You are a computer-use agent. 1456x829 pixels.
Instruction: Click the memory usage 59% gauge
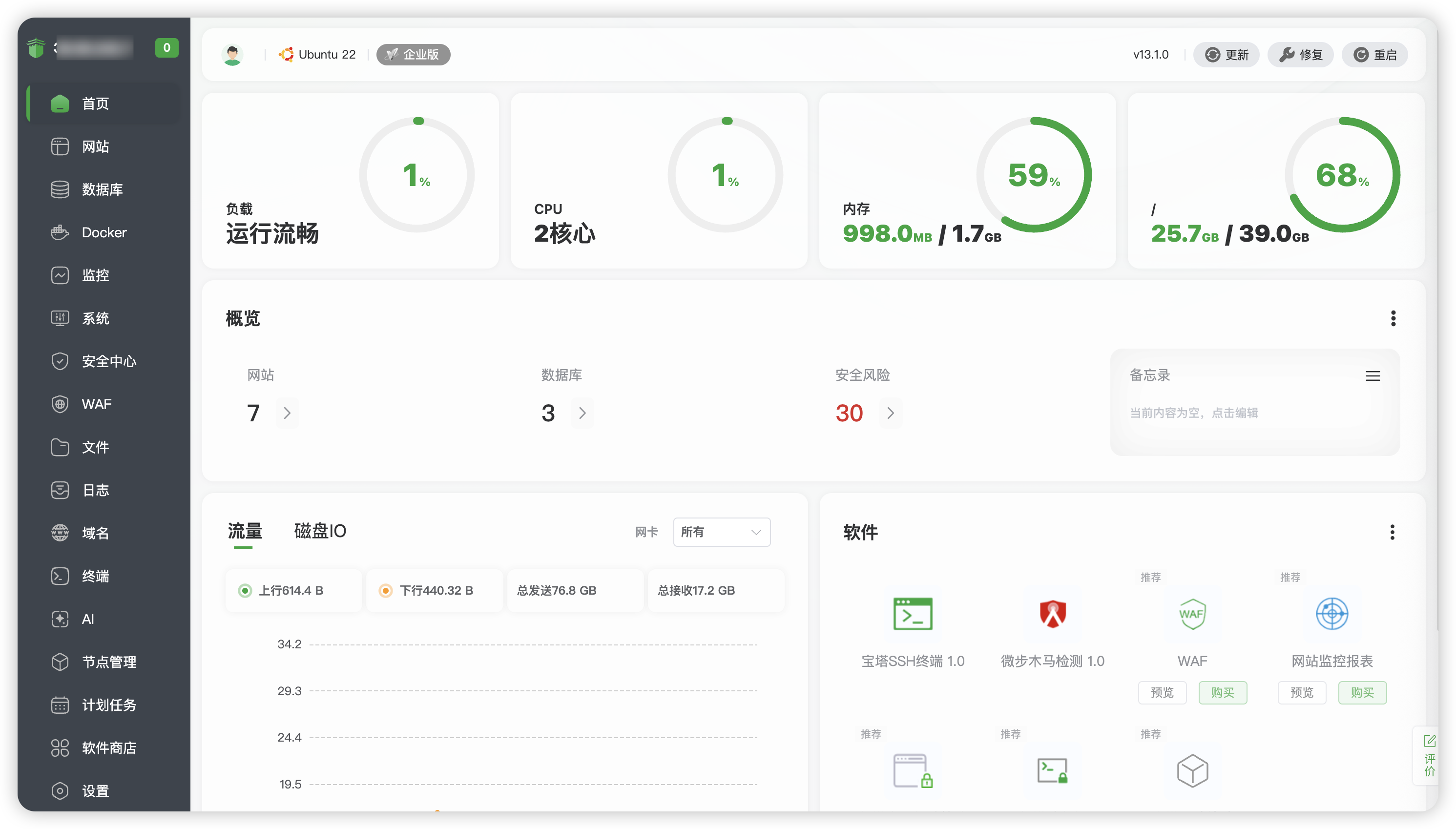point(1034,175)
